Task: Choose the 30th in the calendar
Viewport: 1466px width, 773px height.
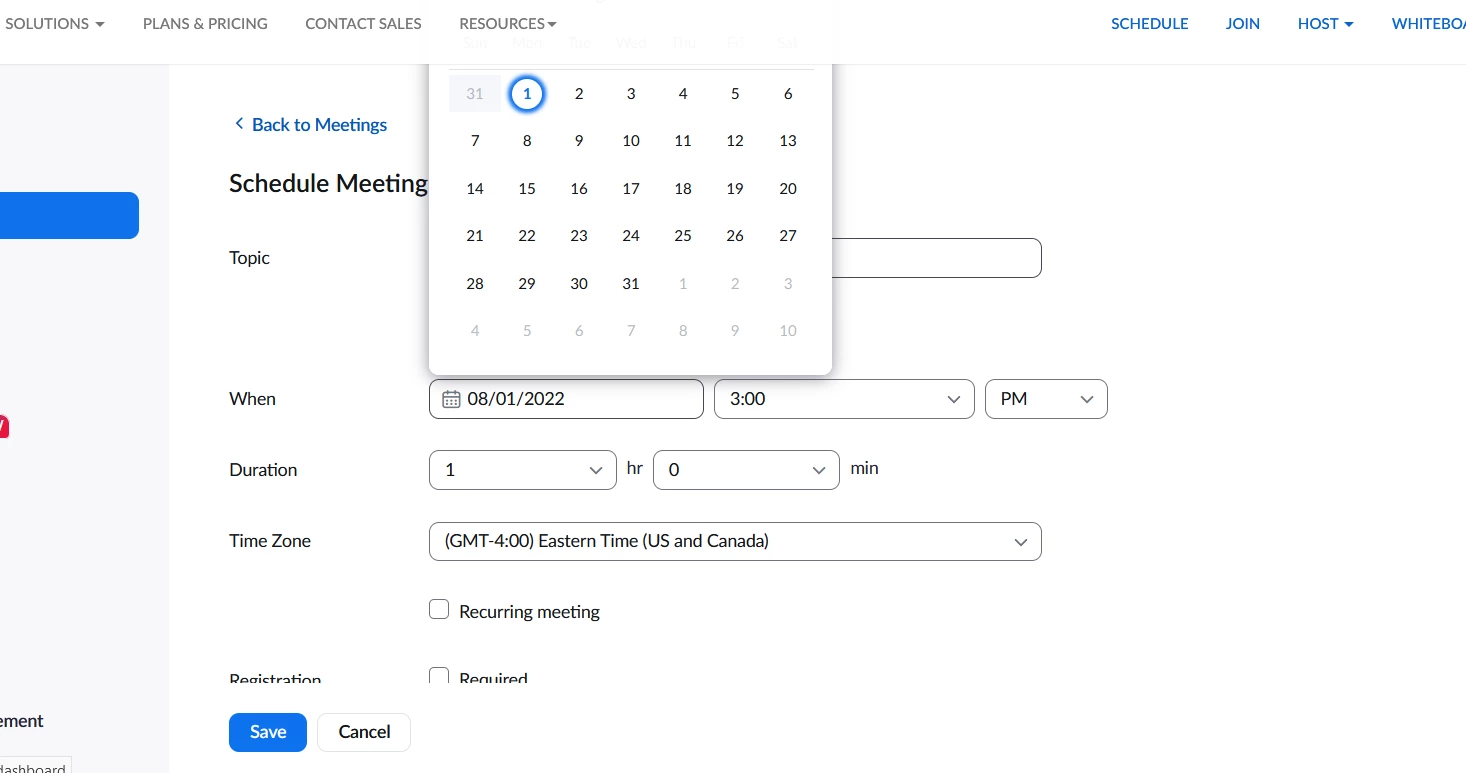Action: tap(579, 284)
